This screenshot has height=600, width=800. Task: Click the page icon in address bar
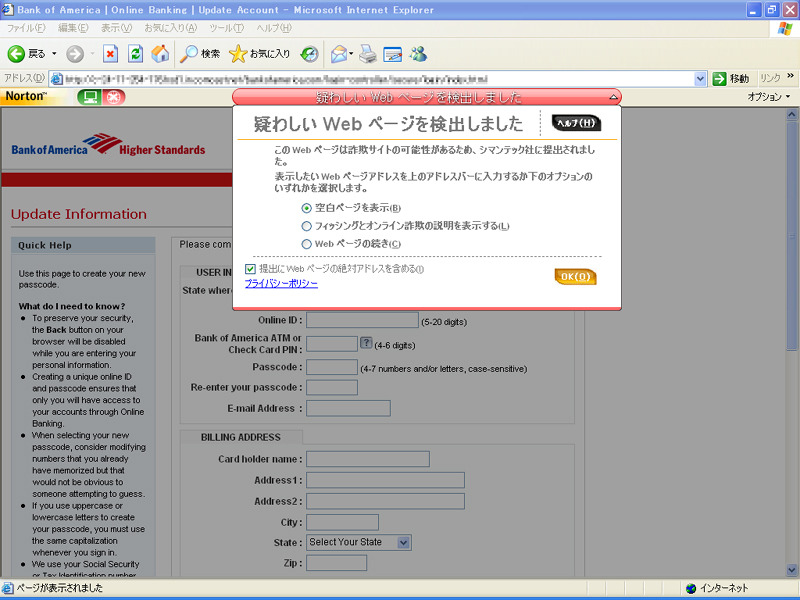coord(57,79)
